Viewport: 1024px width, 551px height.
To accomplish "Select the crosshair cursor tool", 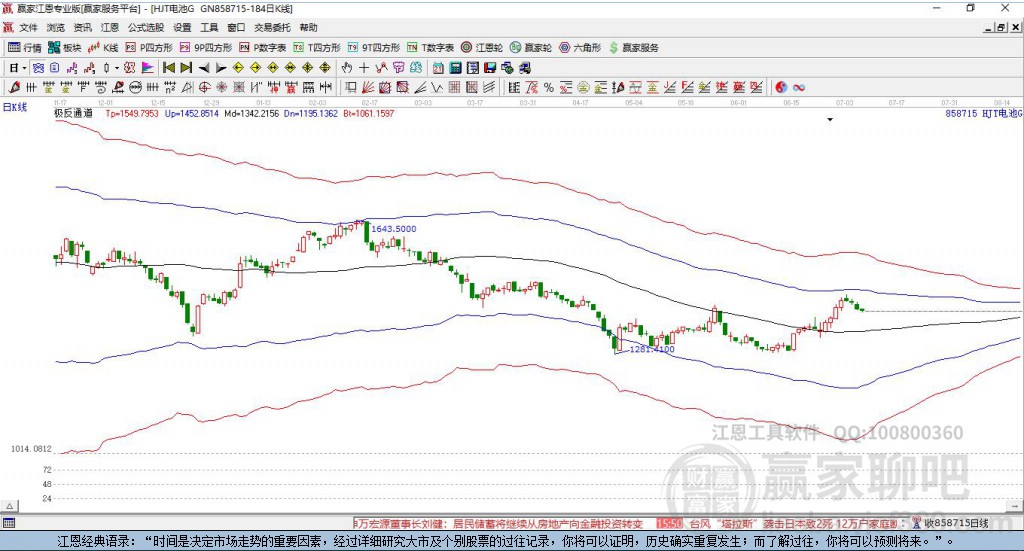I will [364, 68].
